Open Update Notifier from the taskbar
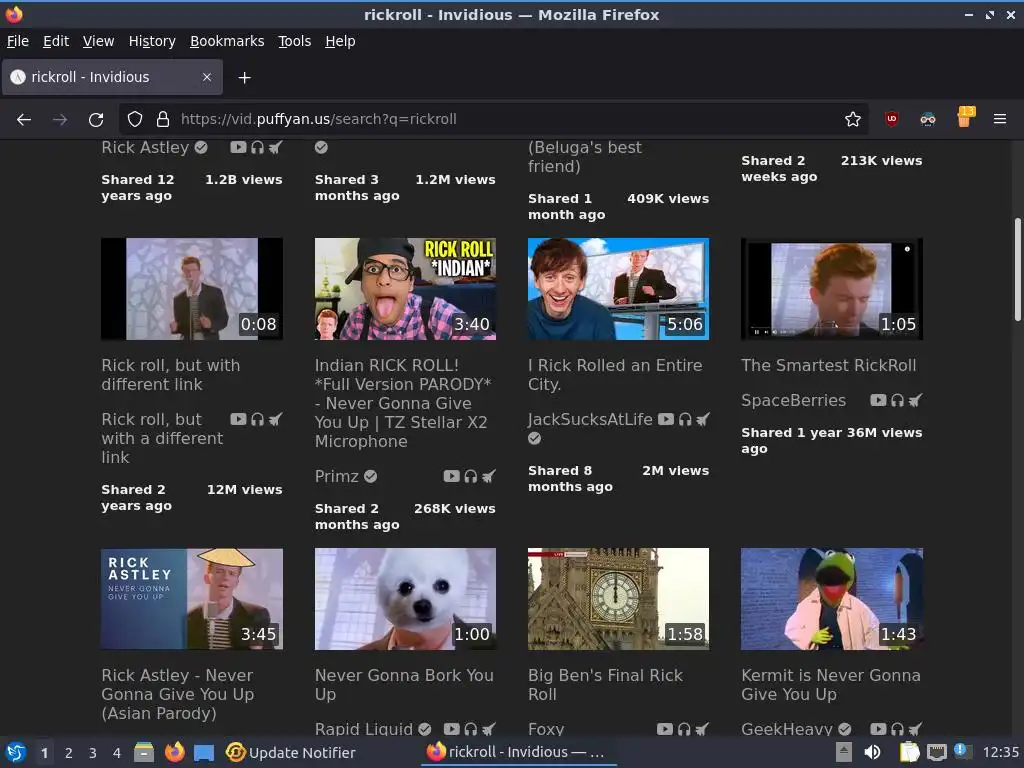This screenshot has width=1024, height=768. coord(291,753)
